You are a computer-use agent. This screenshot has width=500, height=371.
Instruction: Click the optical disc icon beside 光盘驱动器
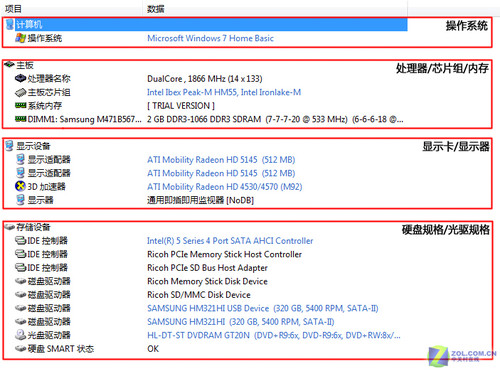click(20, 335)
